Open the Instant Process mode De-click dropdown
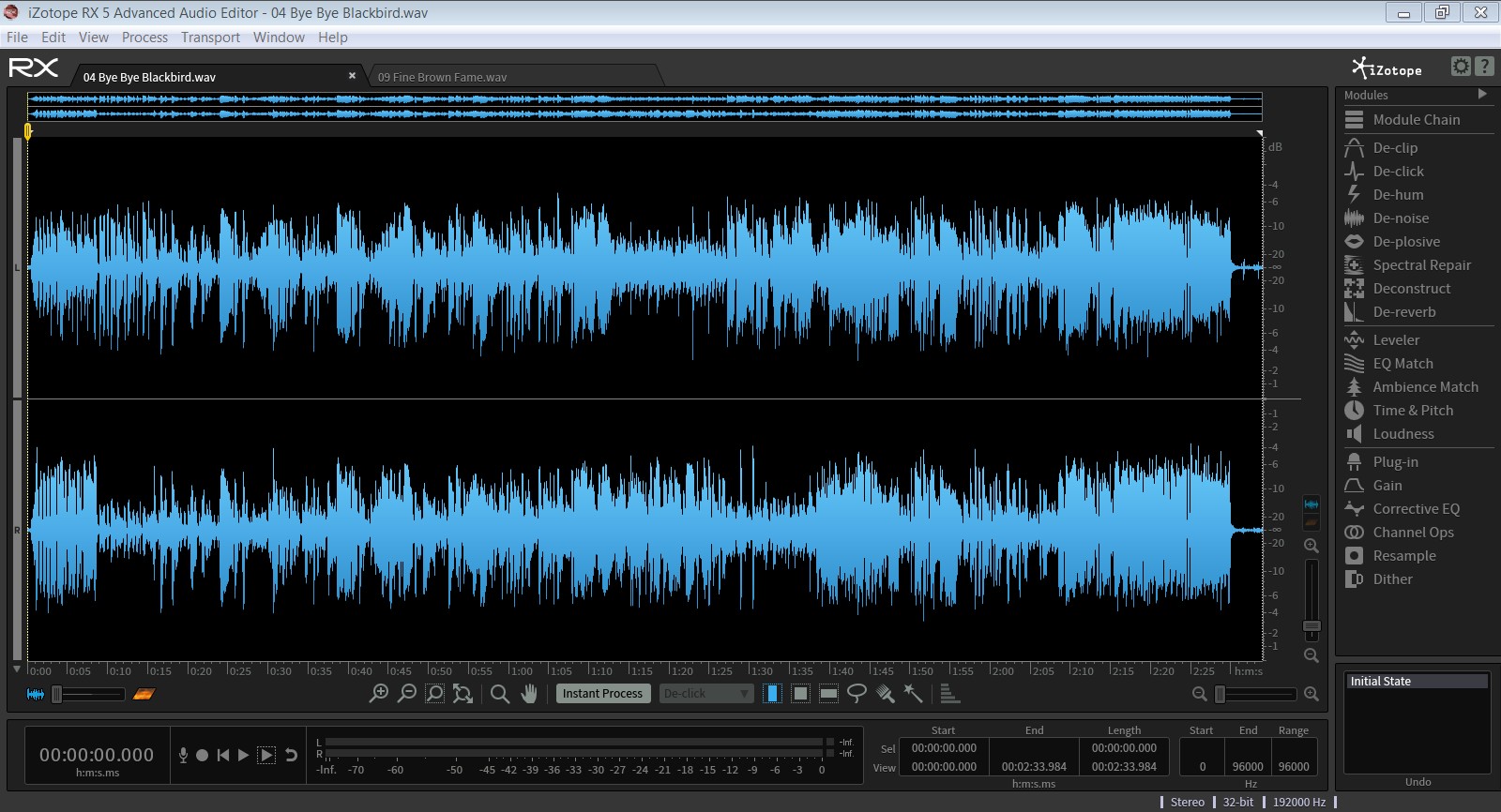 click(x=706, y=694)
